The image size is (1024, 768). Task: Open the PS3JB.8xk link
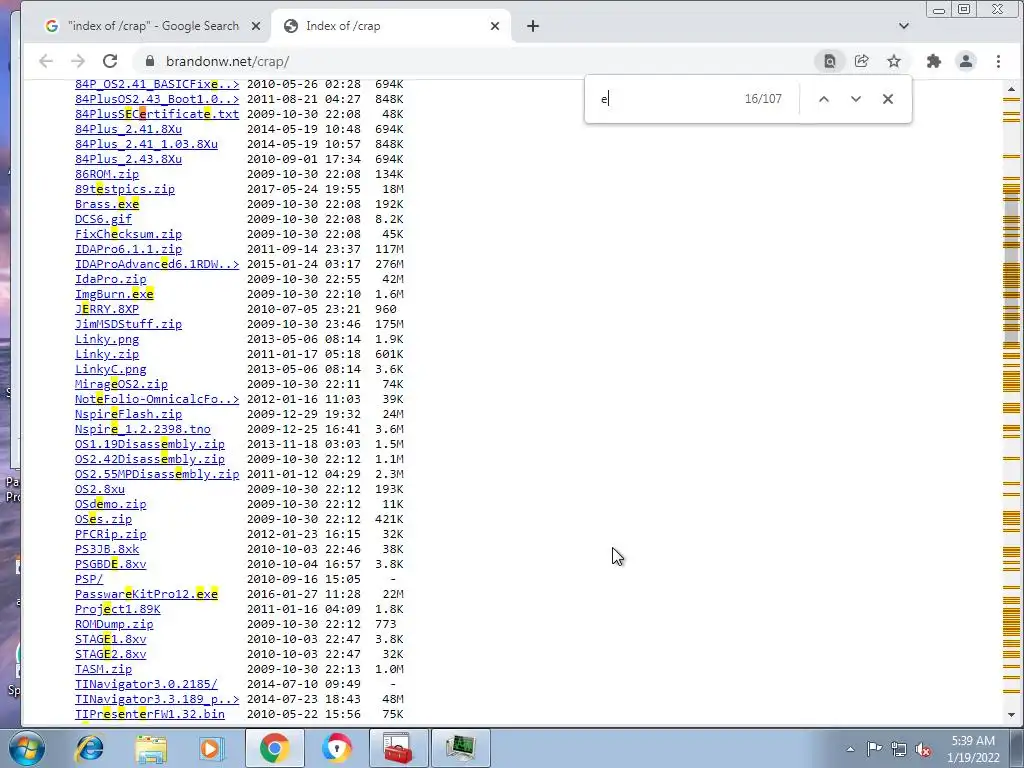(107, 549)
